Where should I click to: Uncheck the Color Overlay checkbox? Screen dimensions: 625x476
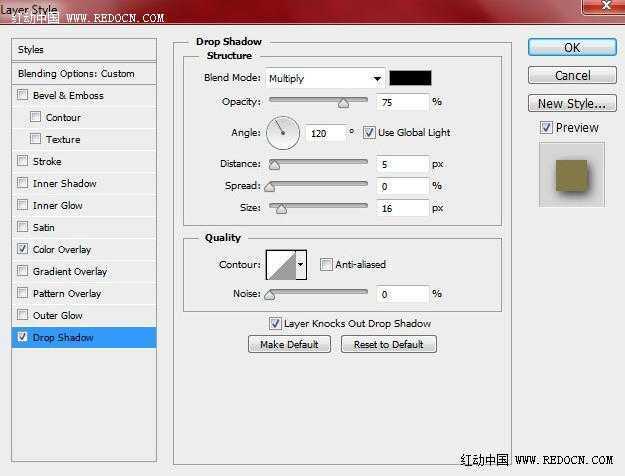coord(23,249)
